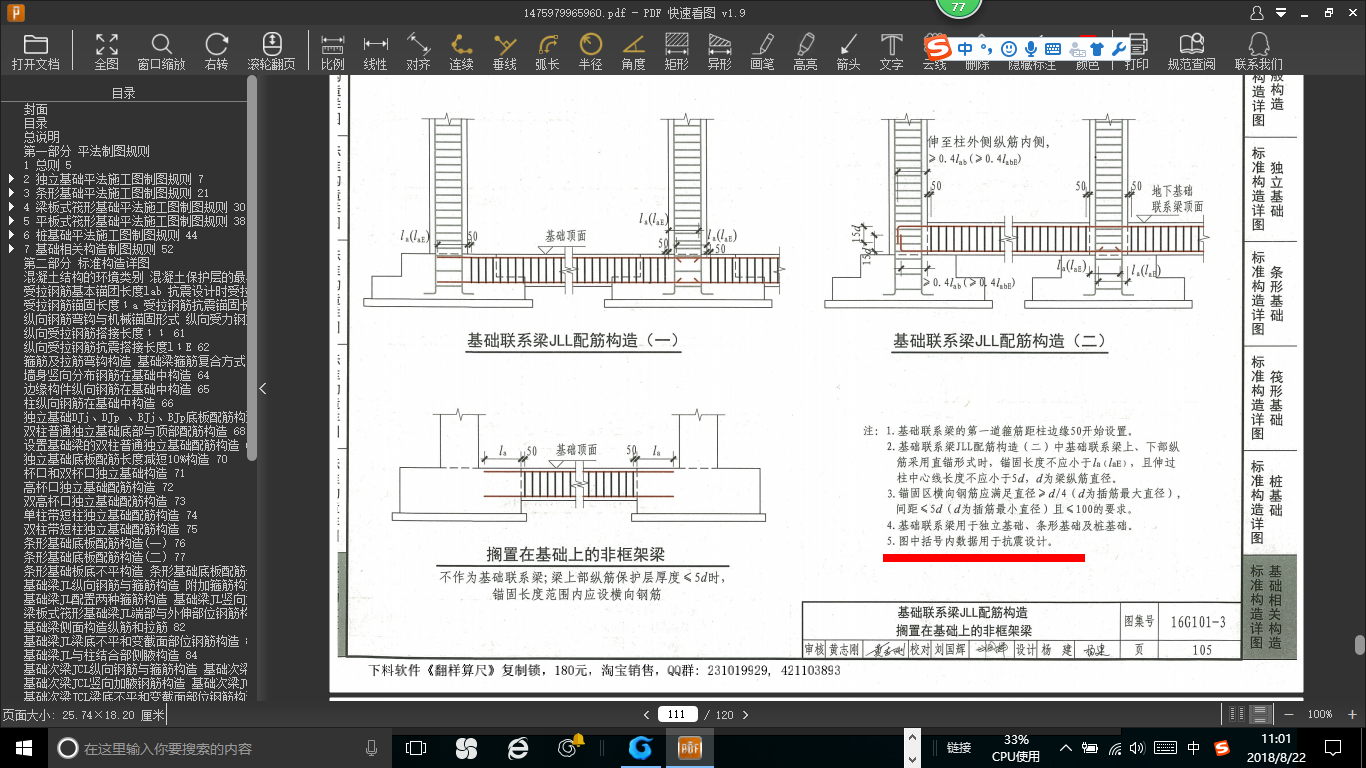The image size is (1366, 768).
Task: Rotate the page right with 右转
Action: [x=216, y=51]
